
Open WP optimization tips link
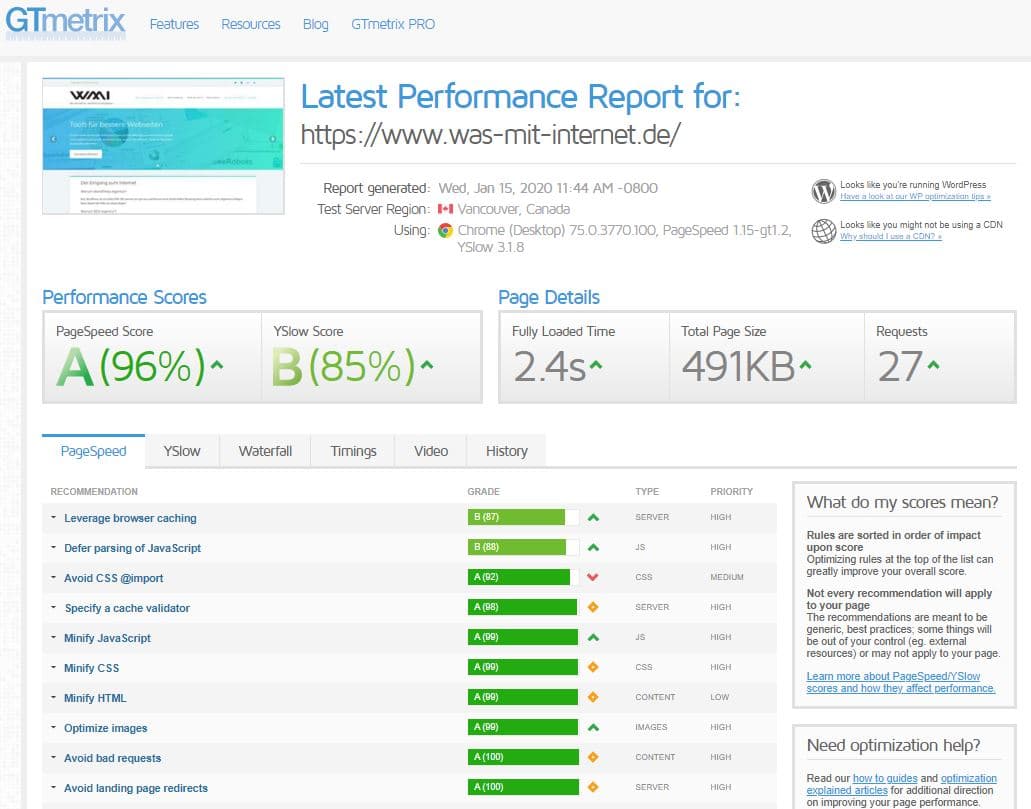coord(915,196)
